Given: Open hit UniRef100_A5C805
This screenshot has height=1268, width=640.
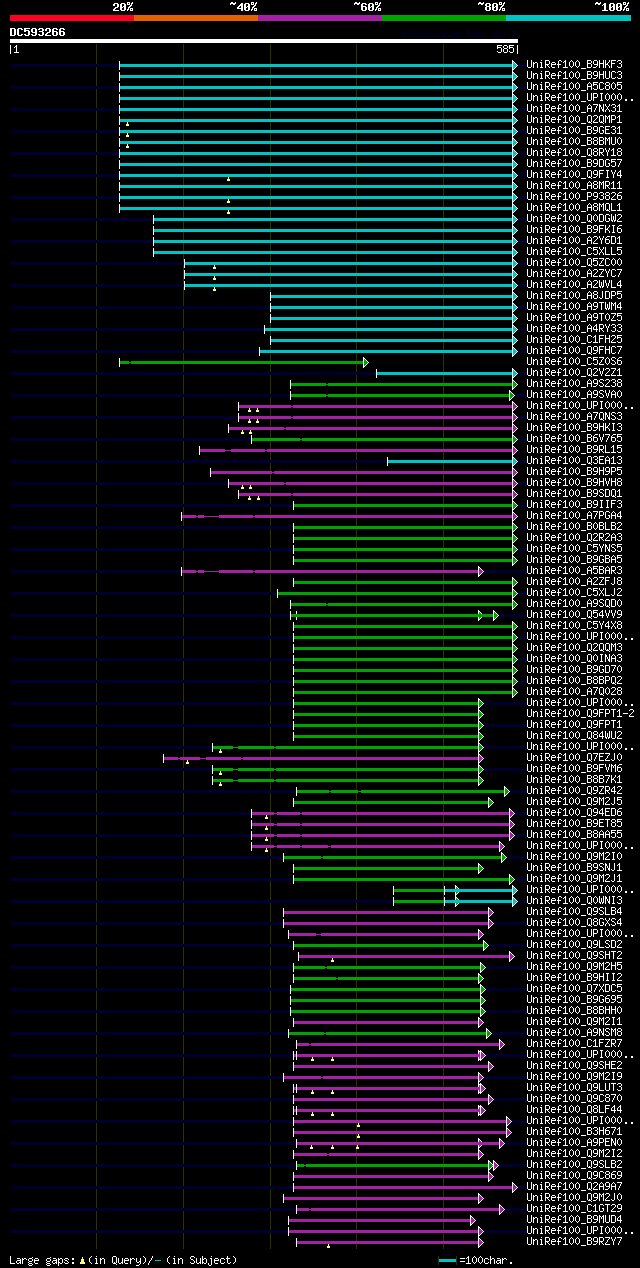Looking at the screenshot, I should pos(574,87).
